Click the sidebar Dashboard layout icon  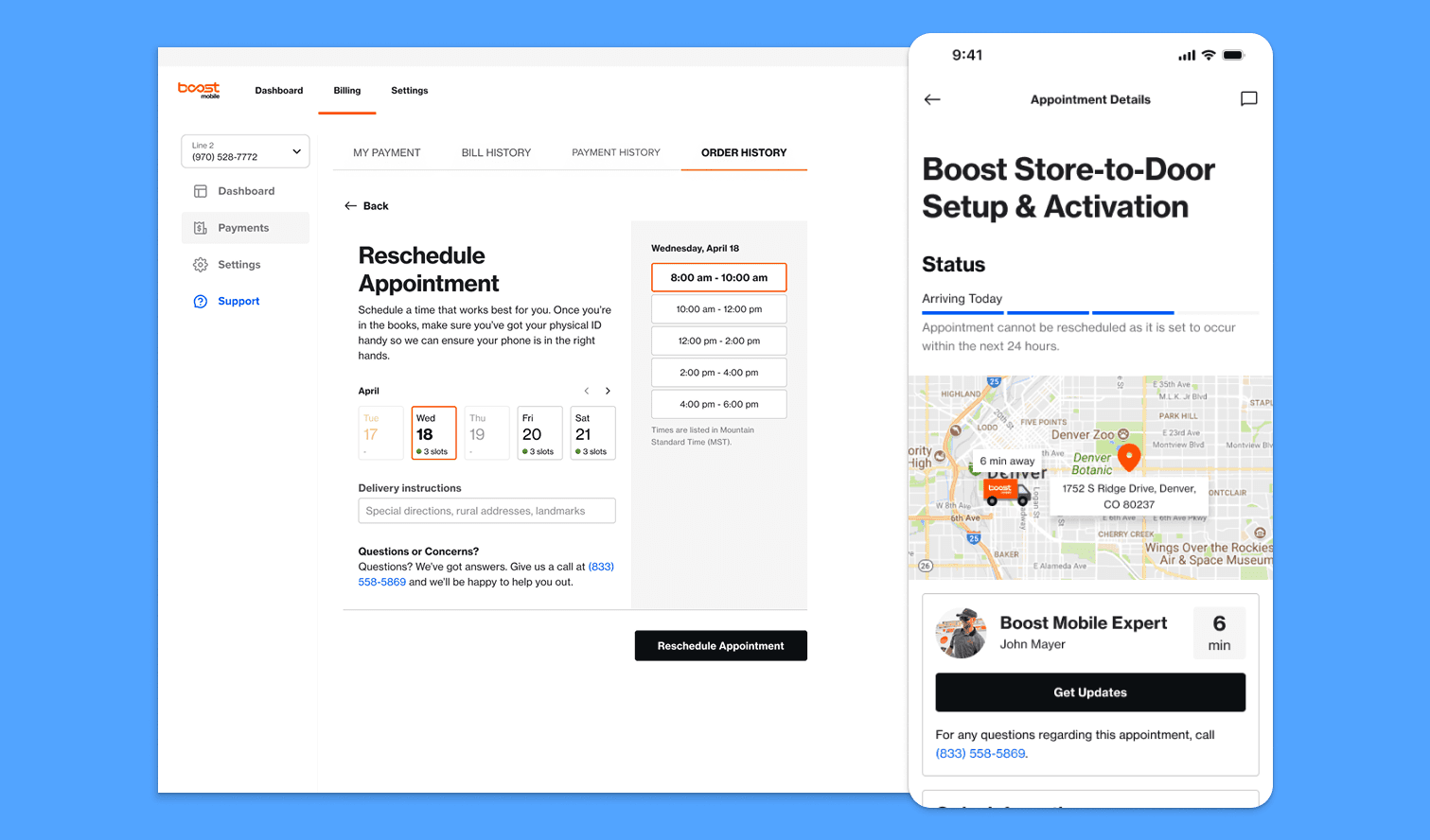[x=201, y=191]
